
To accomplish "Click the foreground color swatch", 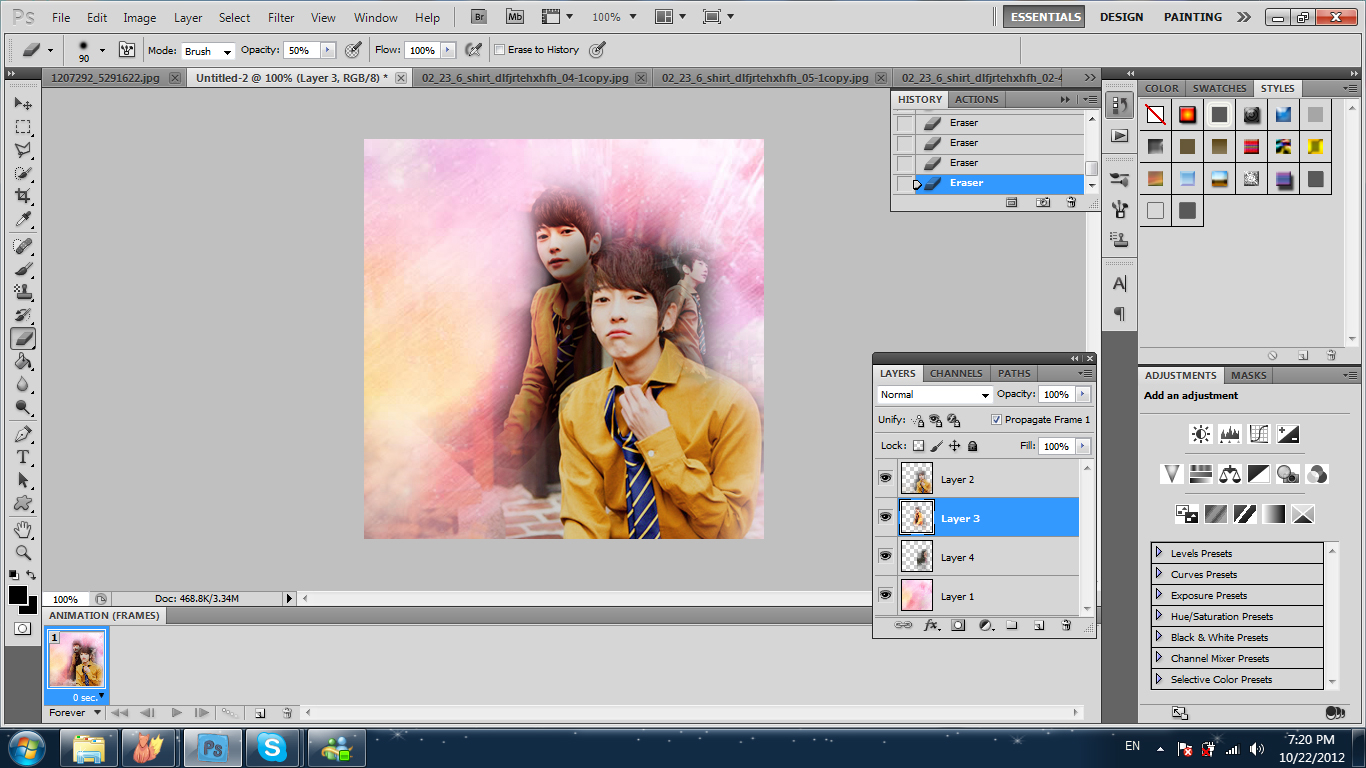I will (x=18, y=595).
